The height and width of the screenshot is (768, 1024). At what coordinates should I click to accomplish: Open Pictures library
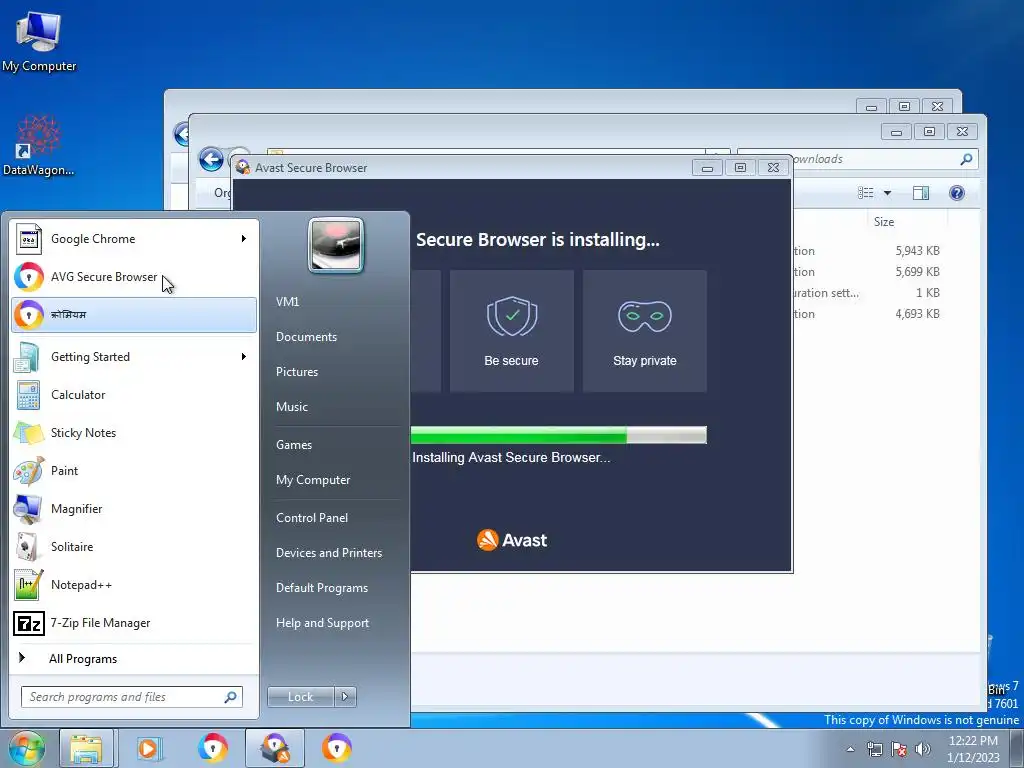point(297,372)
